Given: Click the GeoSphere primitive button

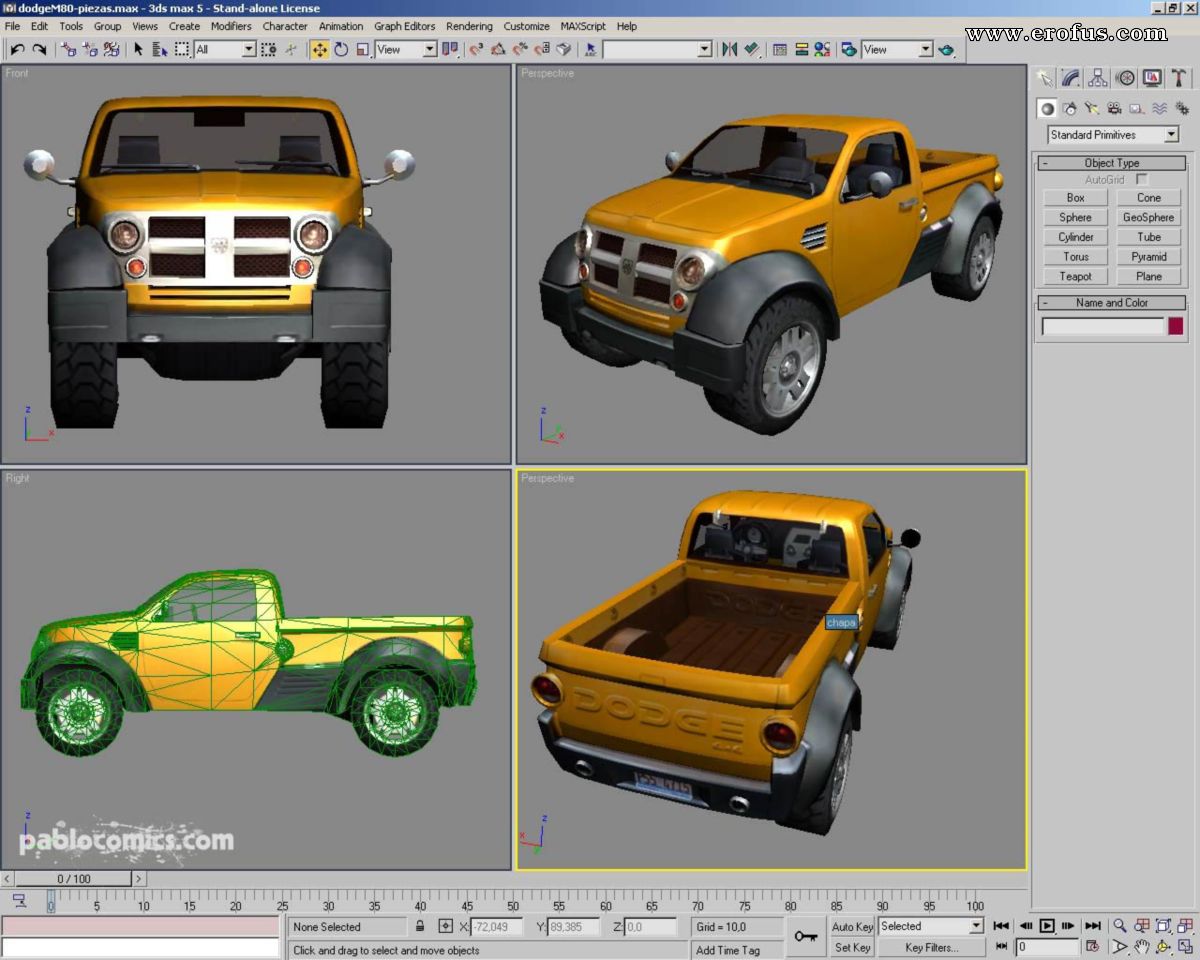Looking at the screenshot, I should pos(1149,217).
